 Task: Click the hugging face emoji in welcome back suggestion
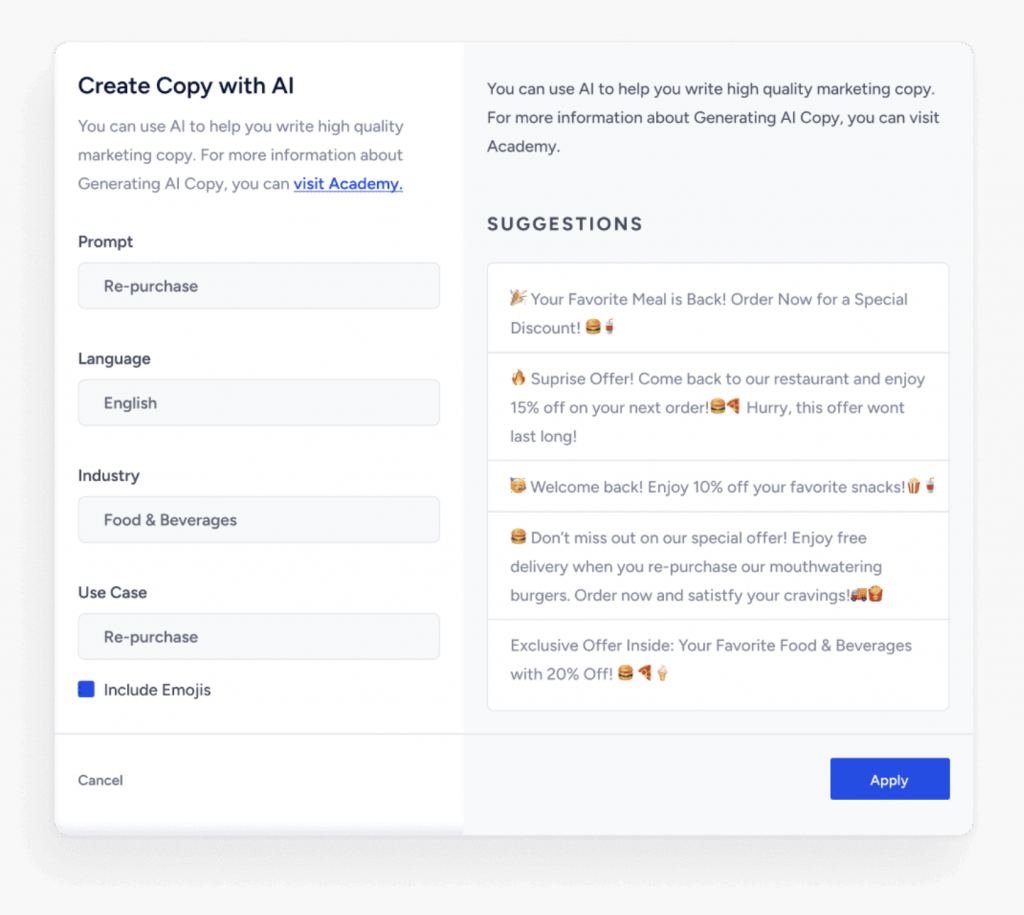pyautogui.click(x=517, y=487)
